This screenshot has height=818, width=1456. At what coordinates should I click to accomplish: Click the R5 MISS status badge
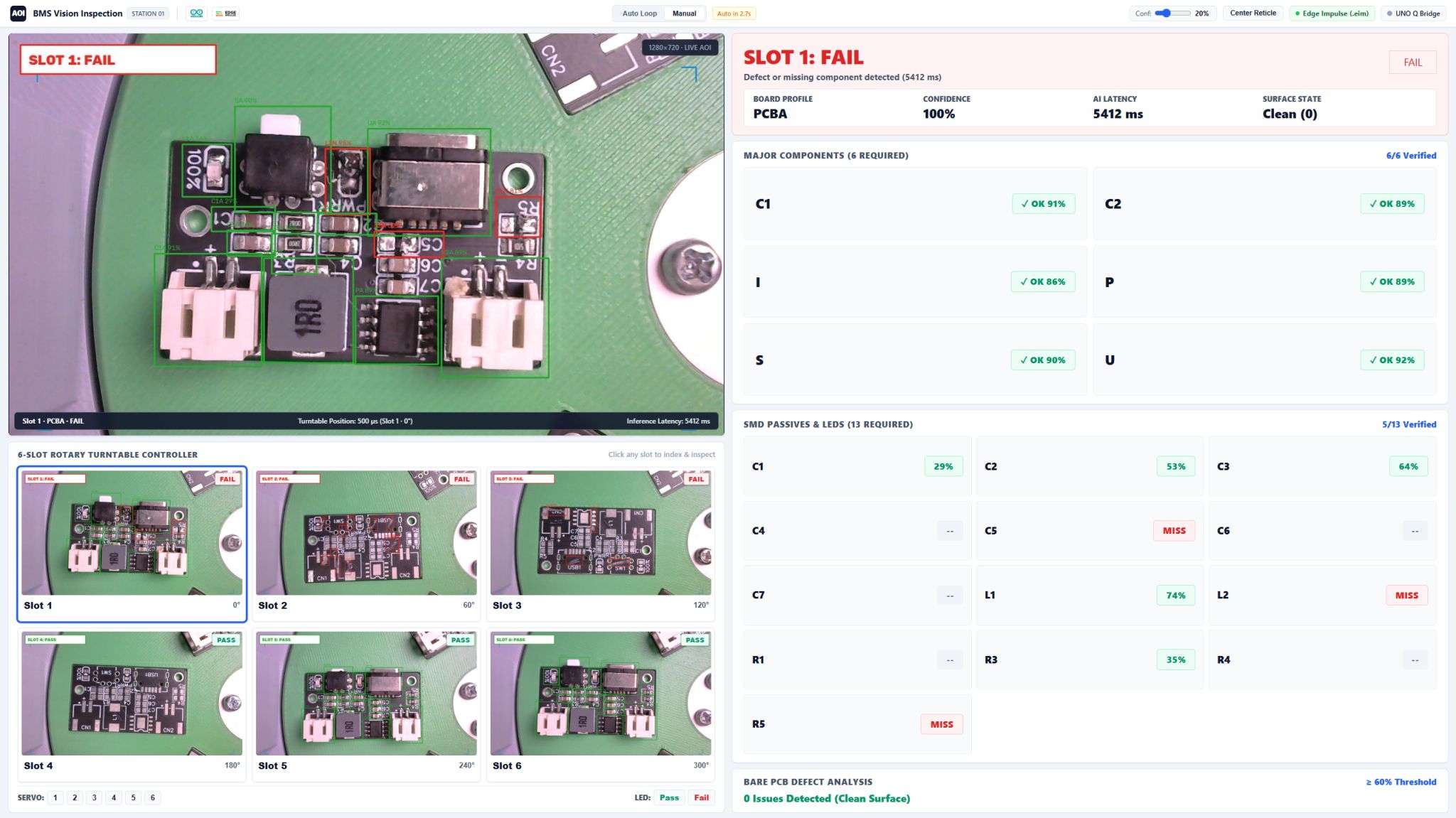pos(941,724)
